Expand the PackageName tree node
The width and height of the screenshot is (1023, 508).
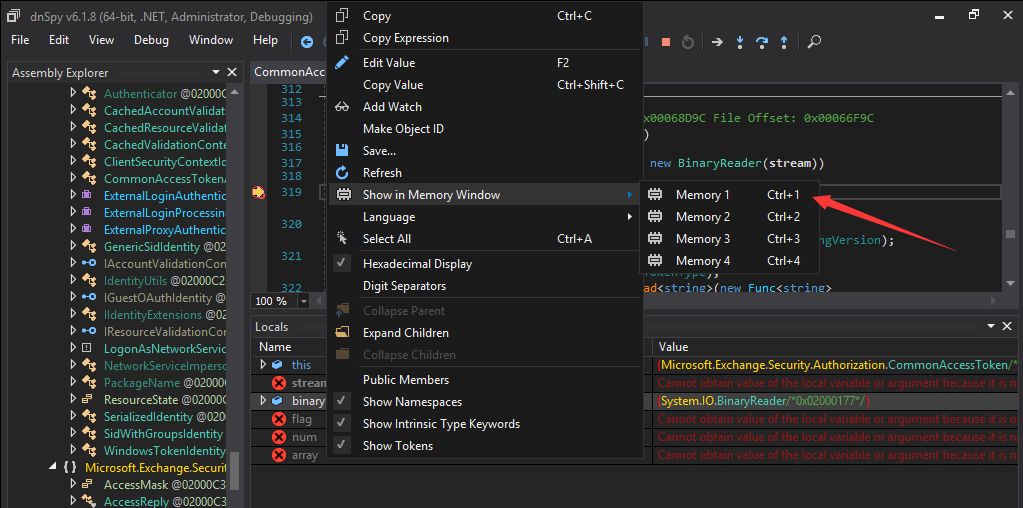73,382
